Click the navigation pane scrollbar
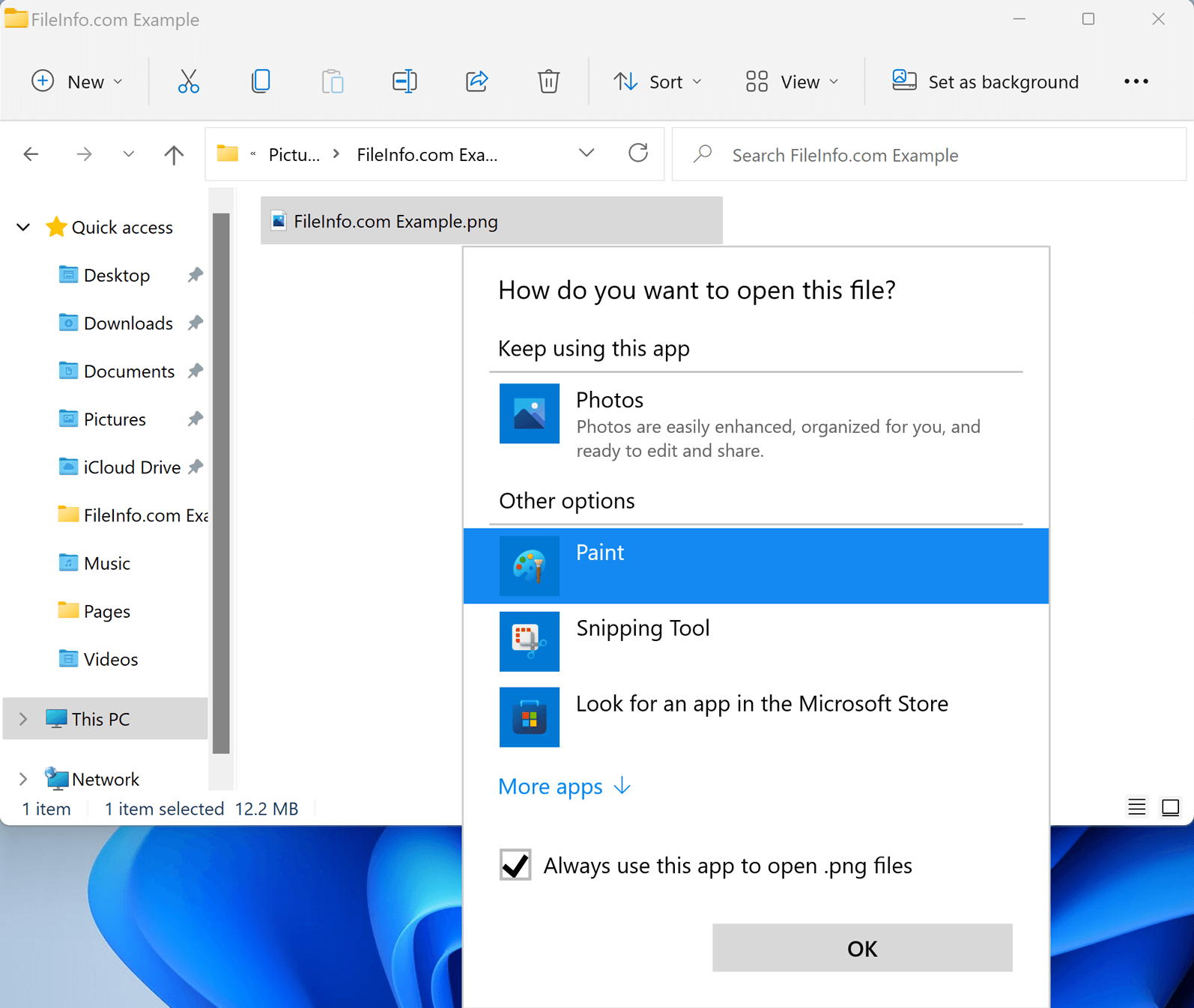 [221, 483]
